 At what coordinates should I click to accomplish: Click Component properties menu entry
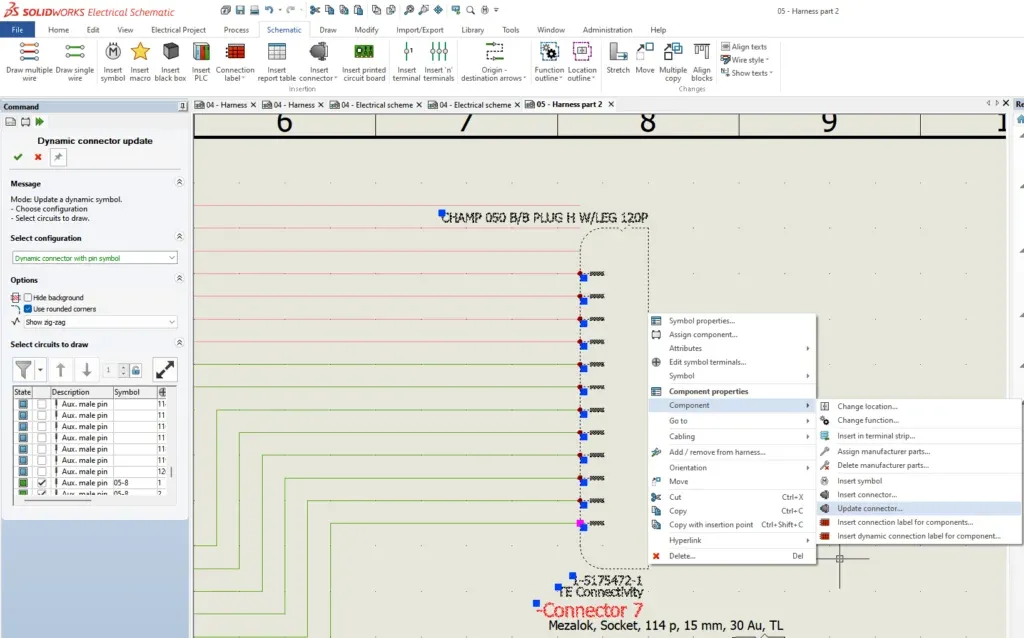click(732, 391)
